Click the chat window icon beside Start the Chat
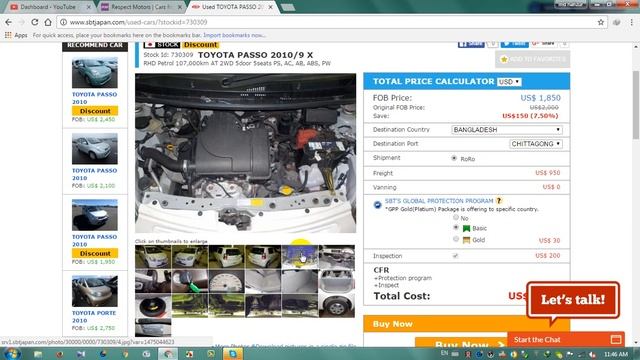640x360 pixels. point(616,340)
